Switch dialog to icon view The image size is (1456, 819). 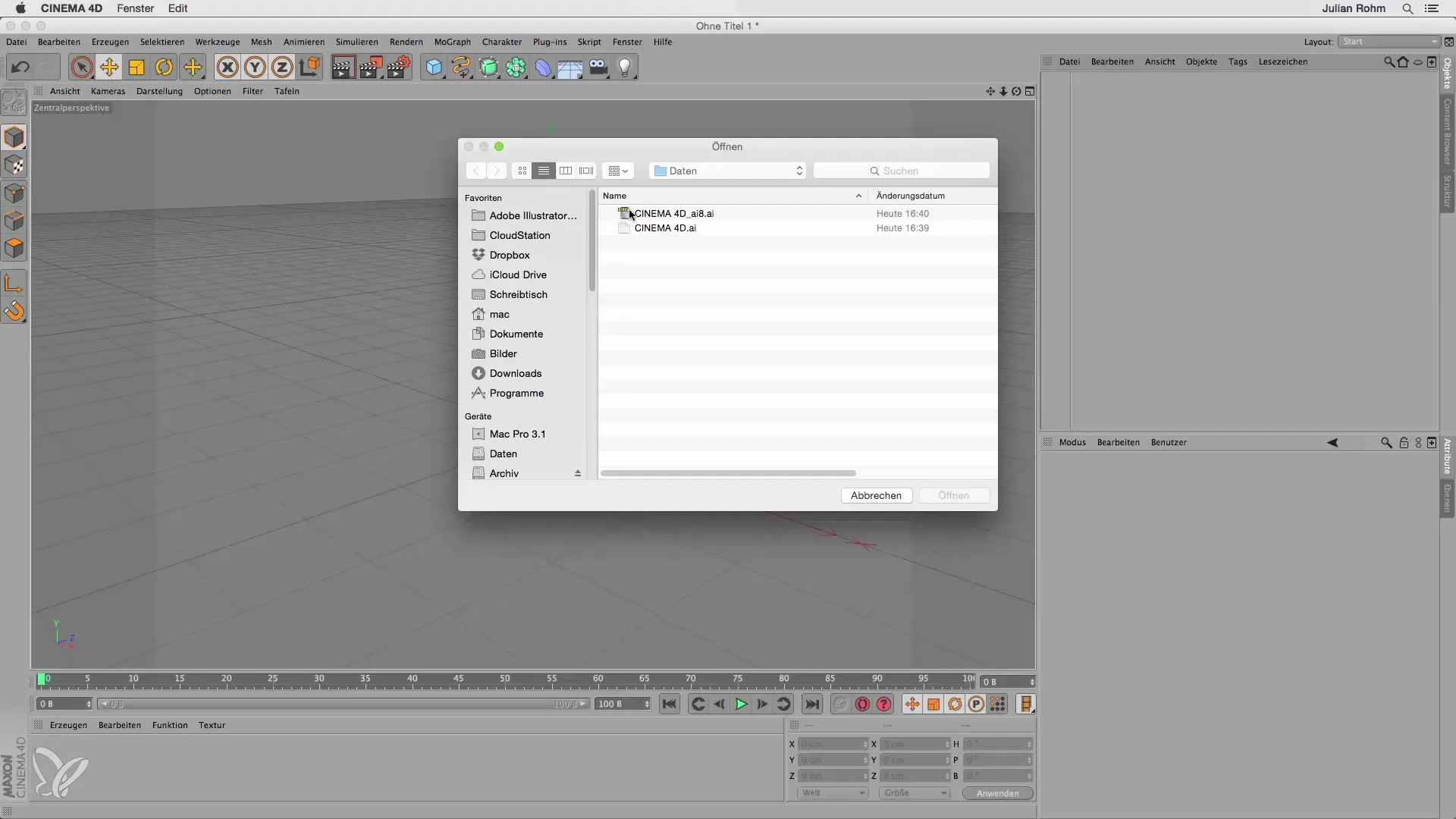coord(522,171)
